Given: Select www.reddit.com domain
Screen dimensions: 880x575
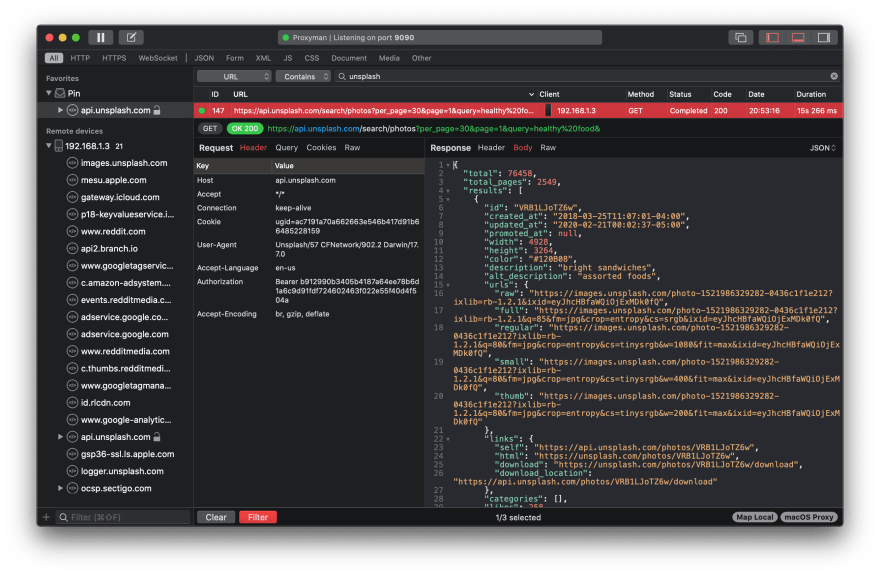Looking at the screenshot, I should click(113, 231).
